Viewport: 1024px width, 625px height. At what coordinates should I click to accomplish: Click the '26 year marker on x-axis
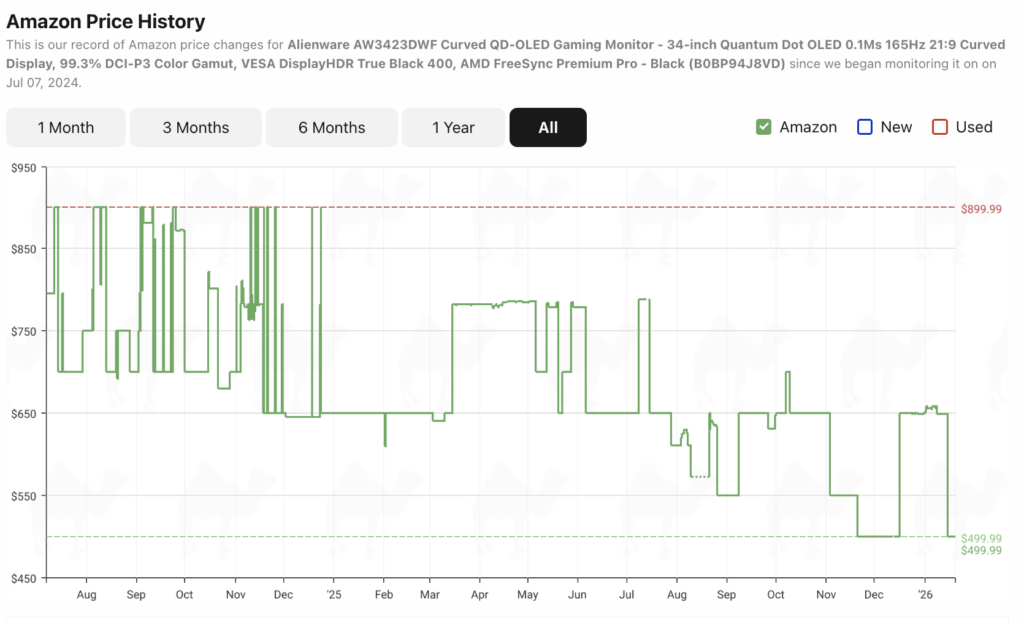click(x=924, y=594)
